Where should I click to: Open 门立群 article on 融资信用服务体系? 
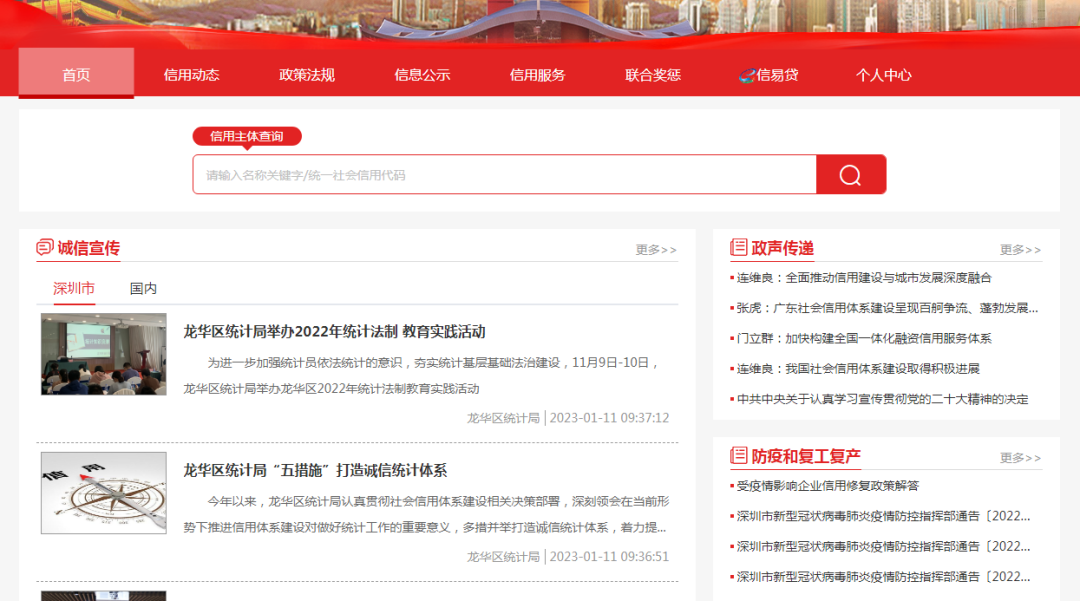863,339
